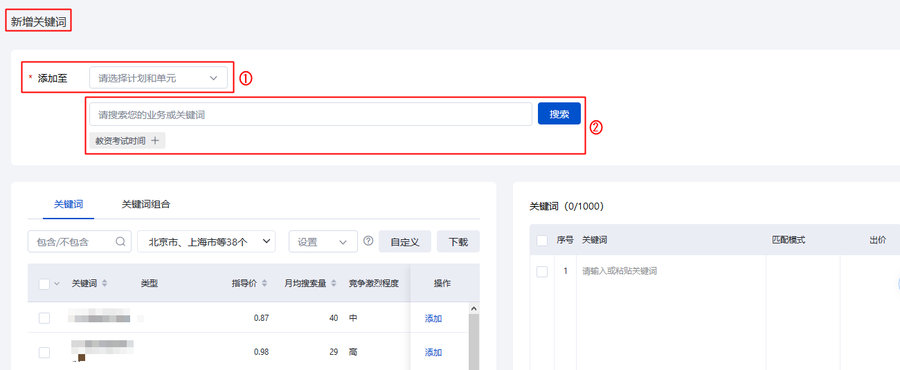Click the search magnifier in the 包含/不包含 field
The image size is (900, 370).
(120, 242)
